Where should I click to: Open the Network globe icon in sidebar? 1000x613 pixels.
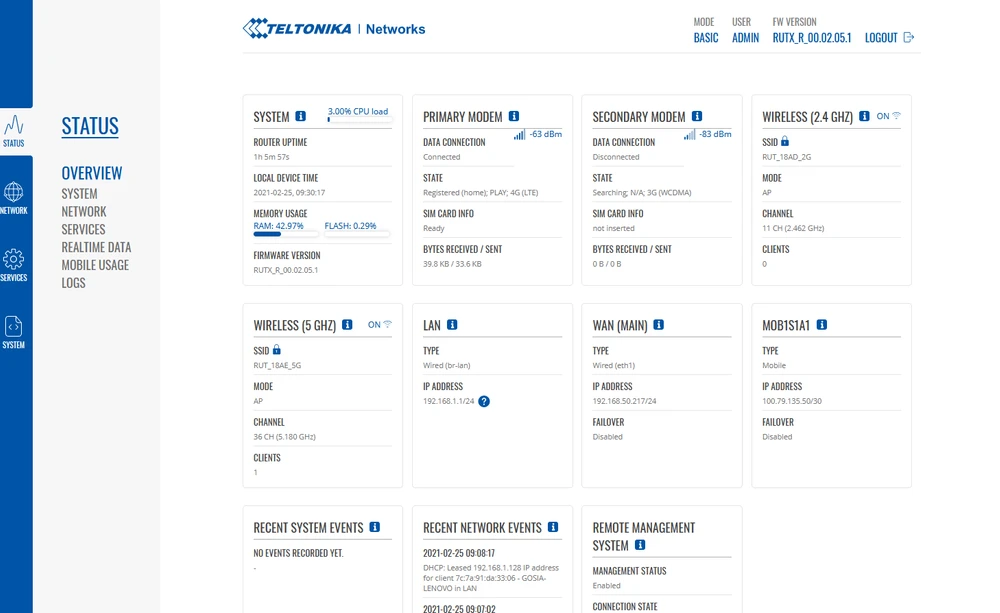14,192
